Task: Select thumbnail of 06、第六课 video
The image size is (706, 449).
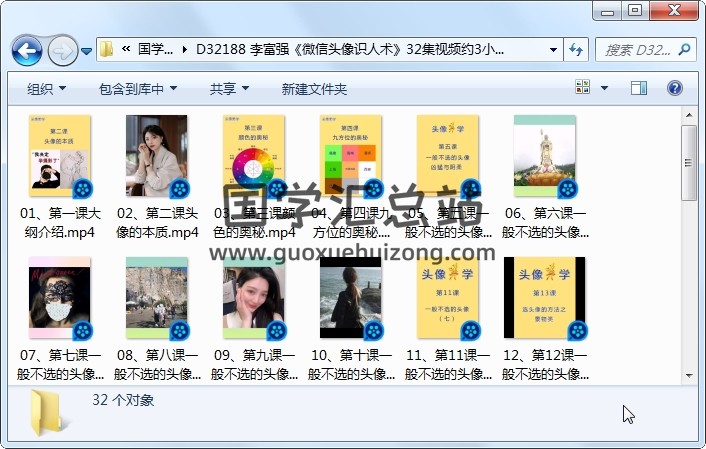Action: click(x=545, y=156)
